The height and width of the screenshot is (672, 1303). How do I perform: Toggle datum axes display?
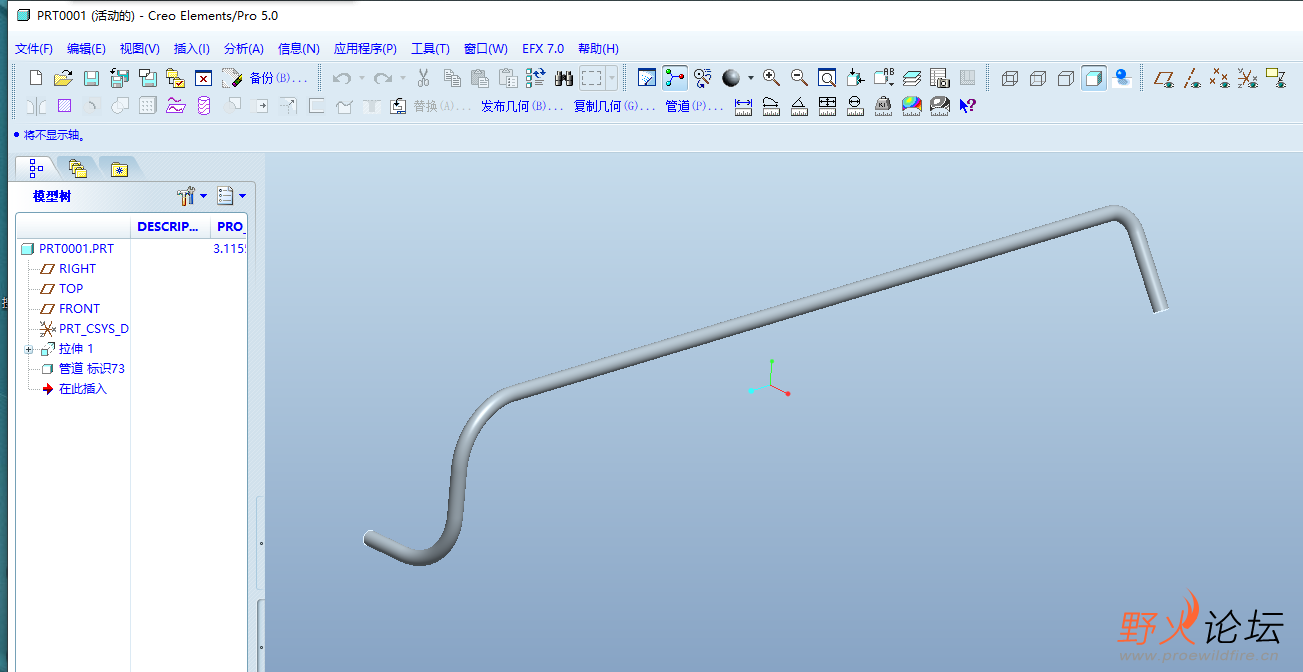(x=1192, y=78)
